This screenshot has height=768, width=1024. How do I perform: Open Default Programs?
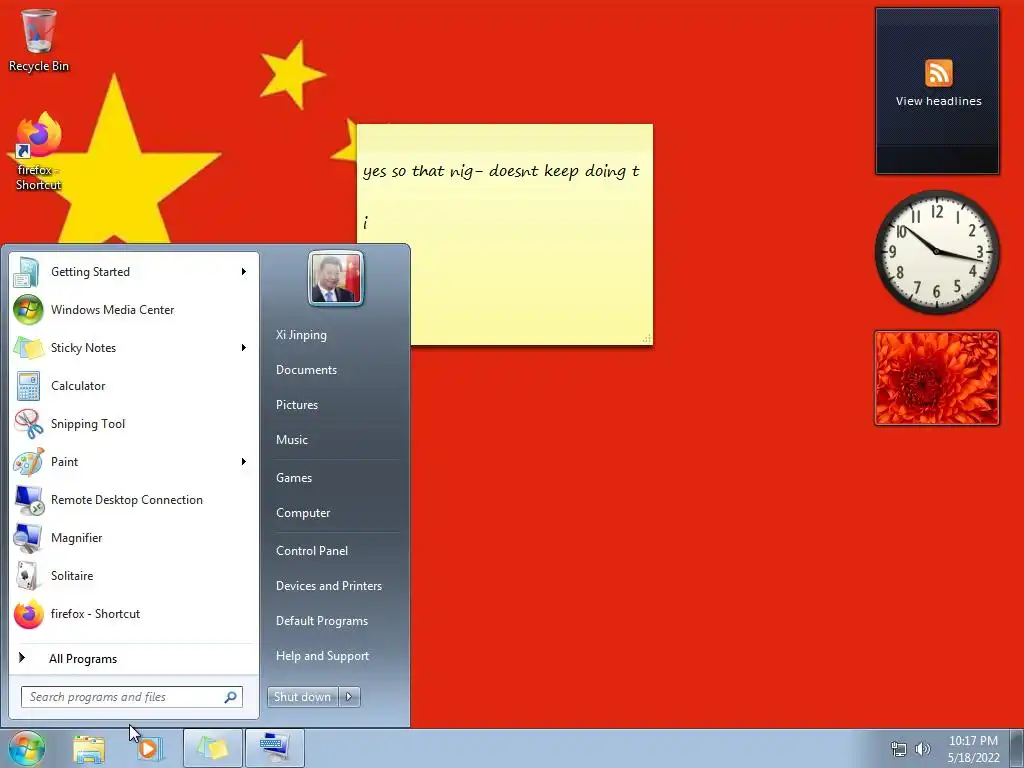point(321,621)
